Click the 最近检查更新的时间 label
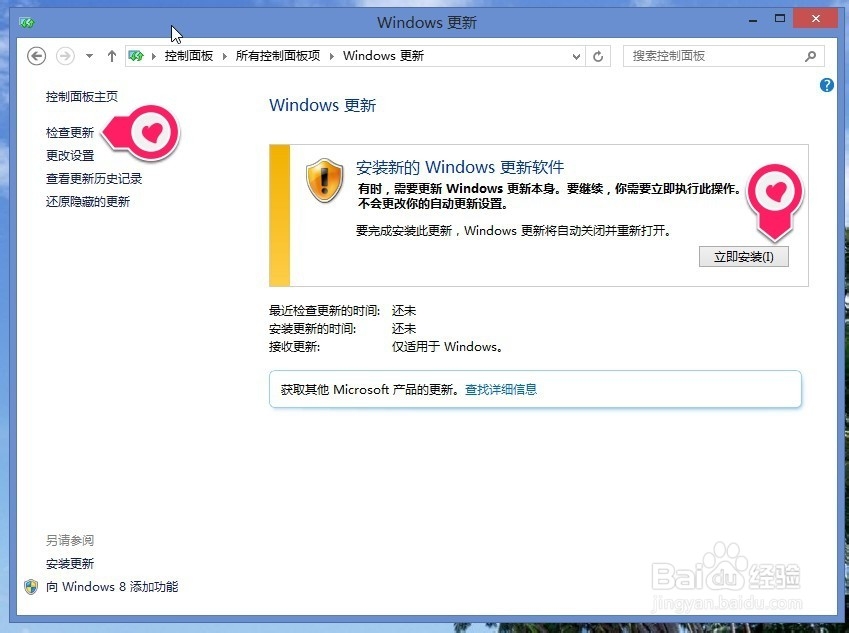 pyautogui.click(x=324, y=311)
